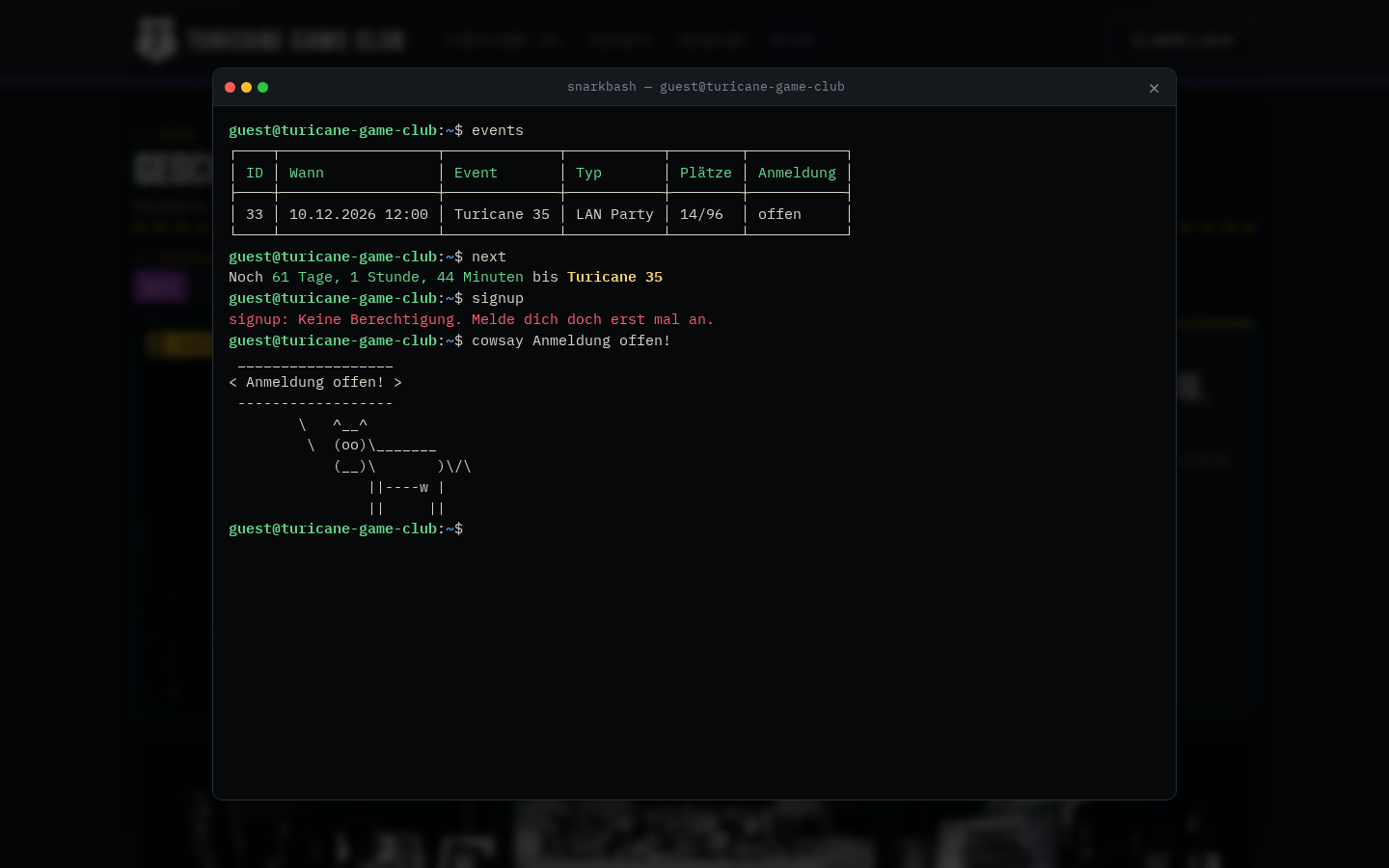Click the yellow traffic-light dot in terminal title bar
This screenshot has width=1389, height=868.
click(x=246, y=87)
